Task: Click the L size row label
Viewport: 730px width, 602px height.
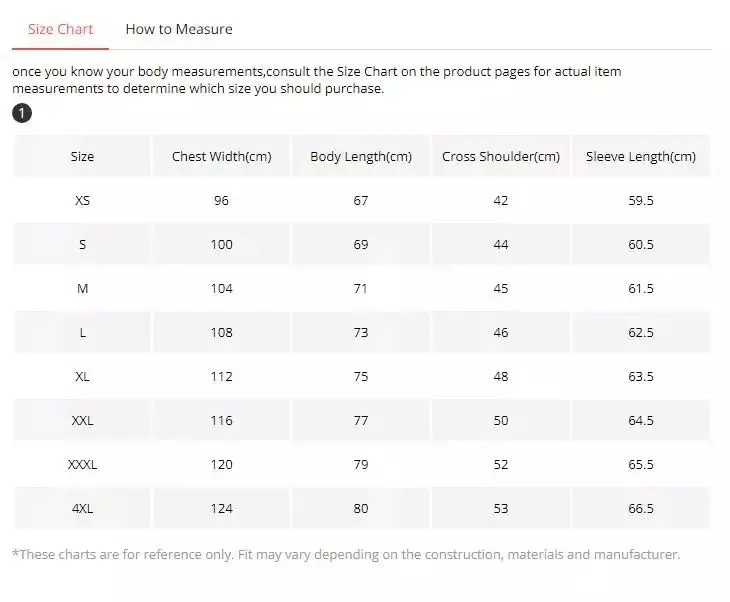Action: click(82, 332)
